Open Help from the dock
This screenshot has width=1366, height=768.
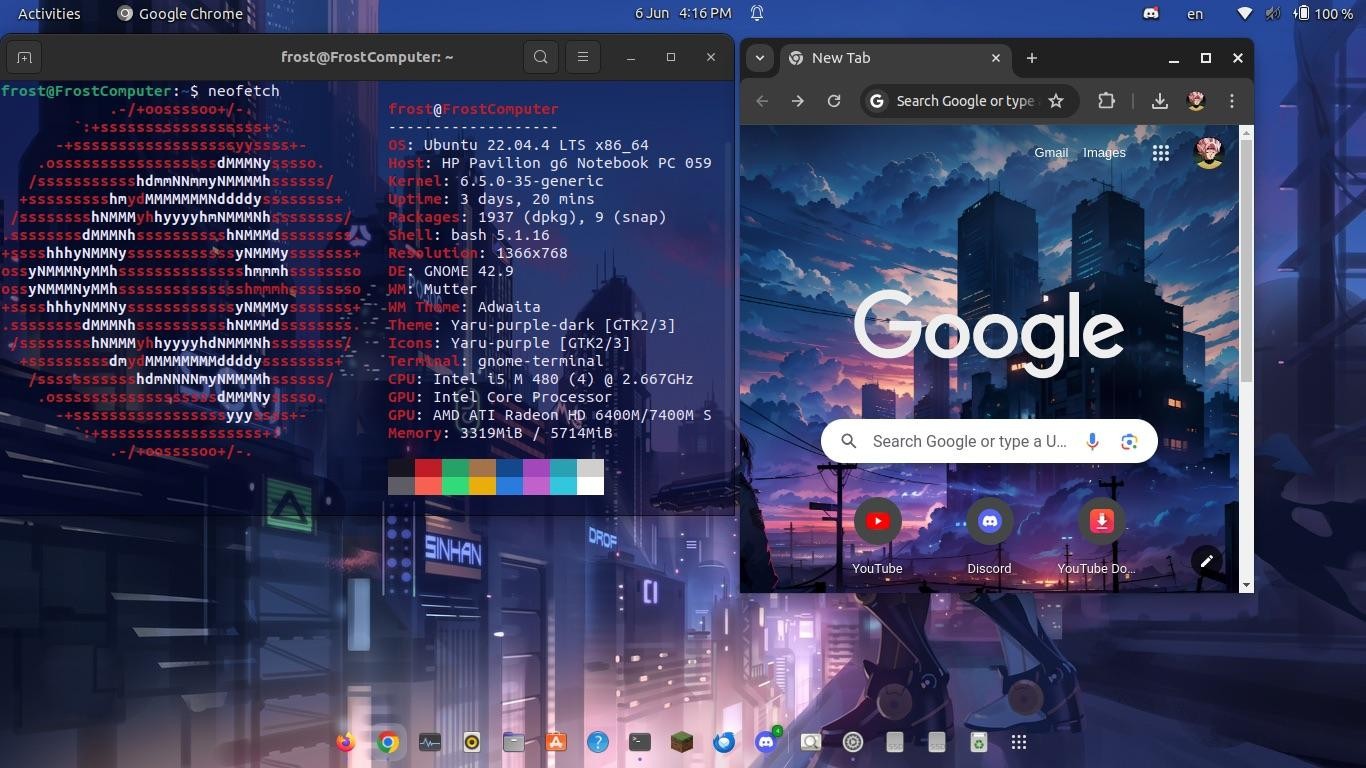598,742
